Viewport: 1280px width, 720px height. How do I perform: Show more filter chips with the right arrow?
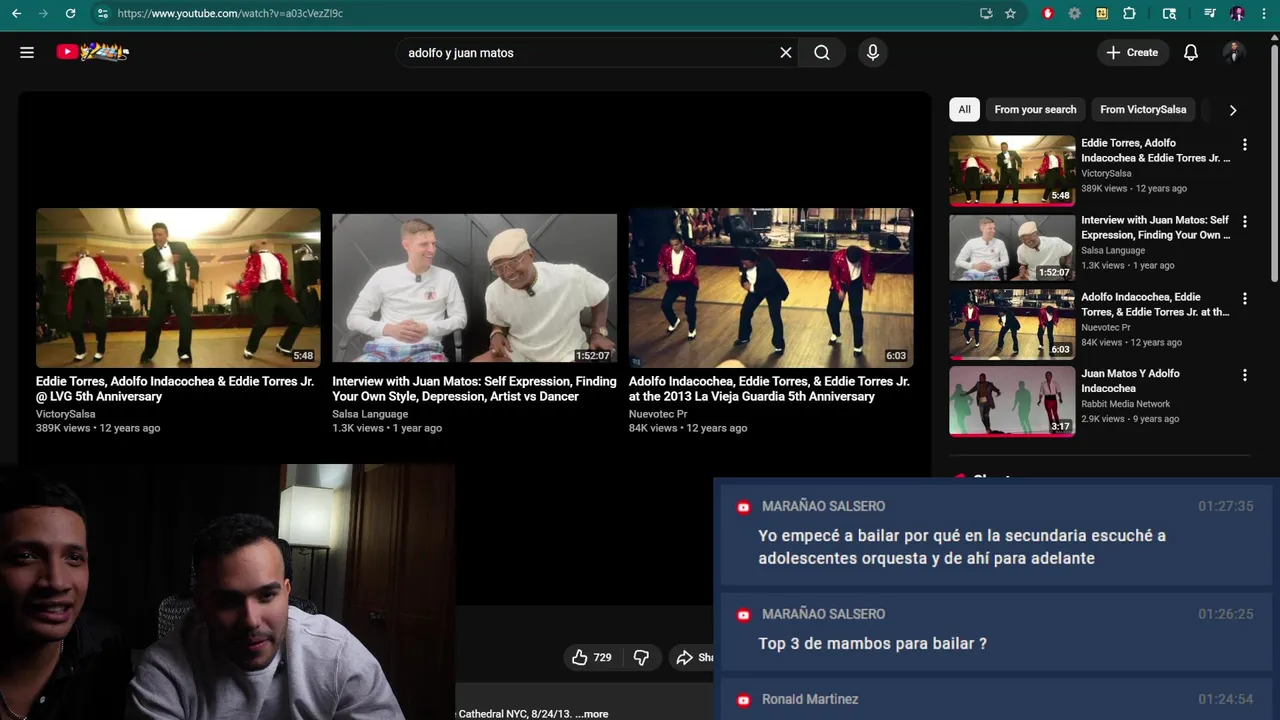[1233, 110]
